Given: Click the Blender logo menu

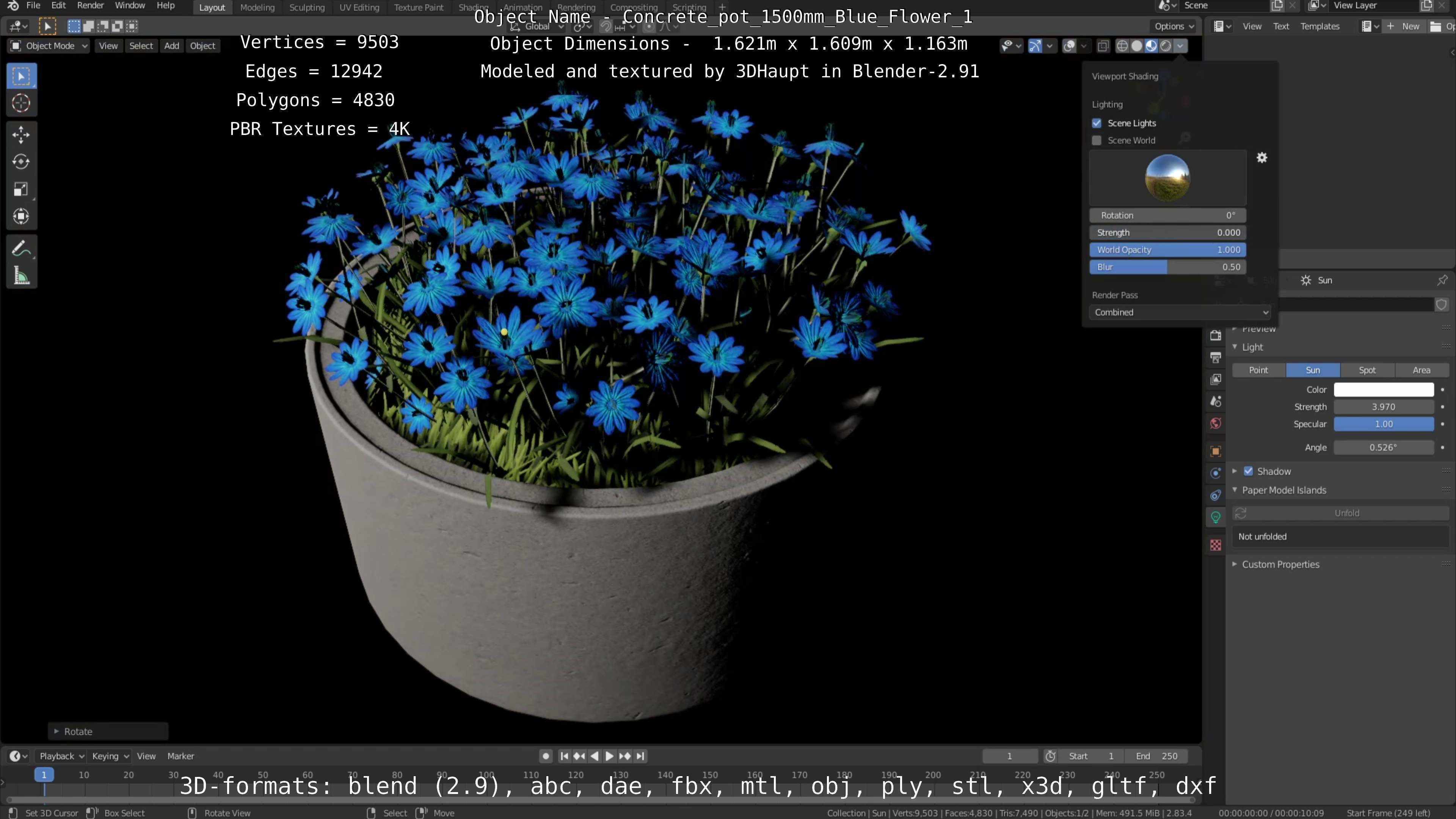Looking at the screenshot, I should [13, 6].
